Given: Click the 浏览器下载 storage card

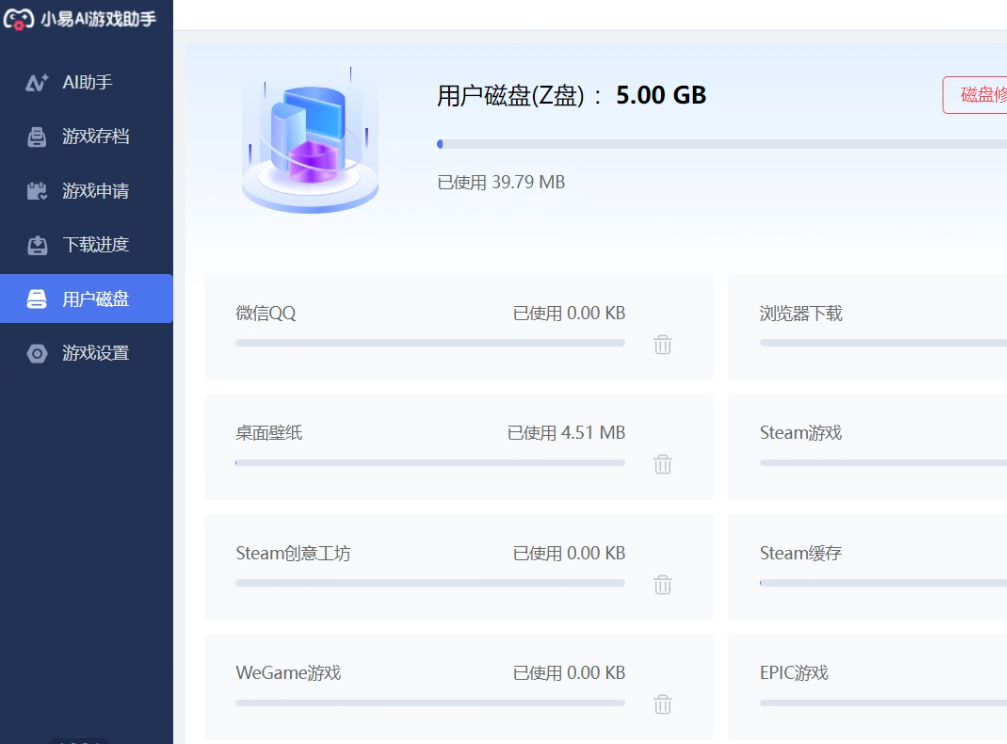Looking at the screenshot, I should [x=866, y=326].
